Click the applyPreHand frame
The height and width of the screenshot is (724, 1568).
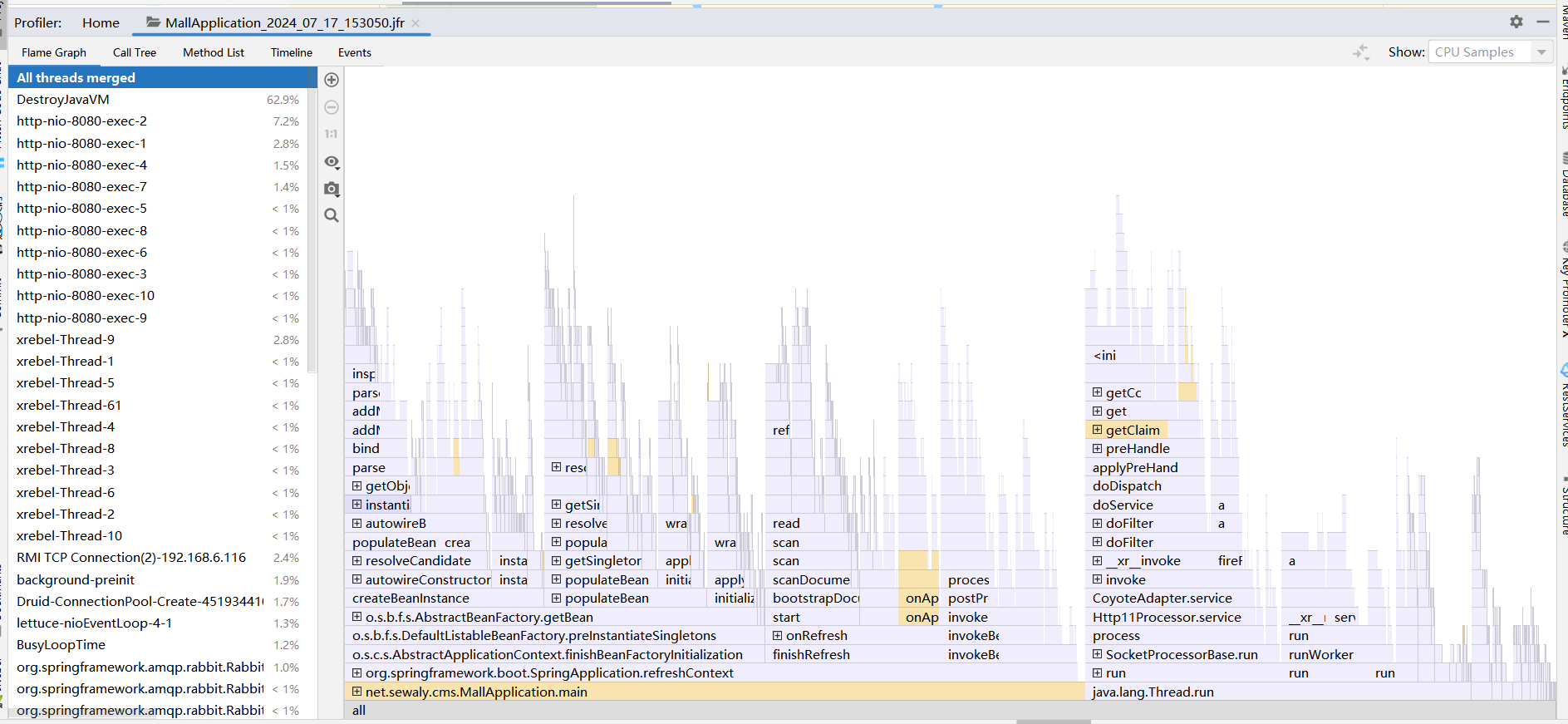tap(1162, 467)
